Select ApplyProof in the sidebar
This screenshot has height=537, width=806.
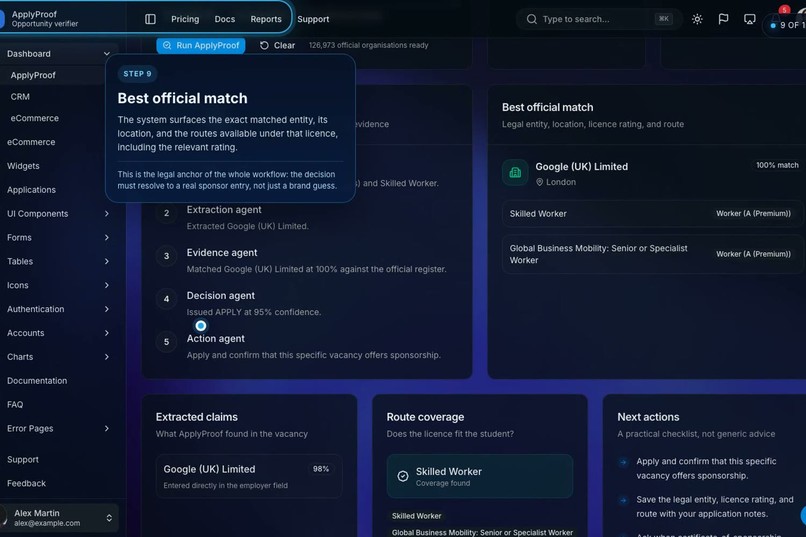click(33, 75)
